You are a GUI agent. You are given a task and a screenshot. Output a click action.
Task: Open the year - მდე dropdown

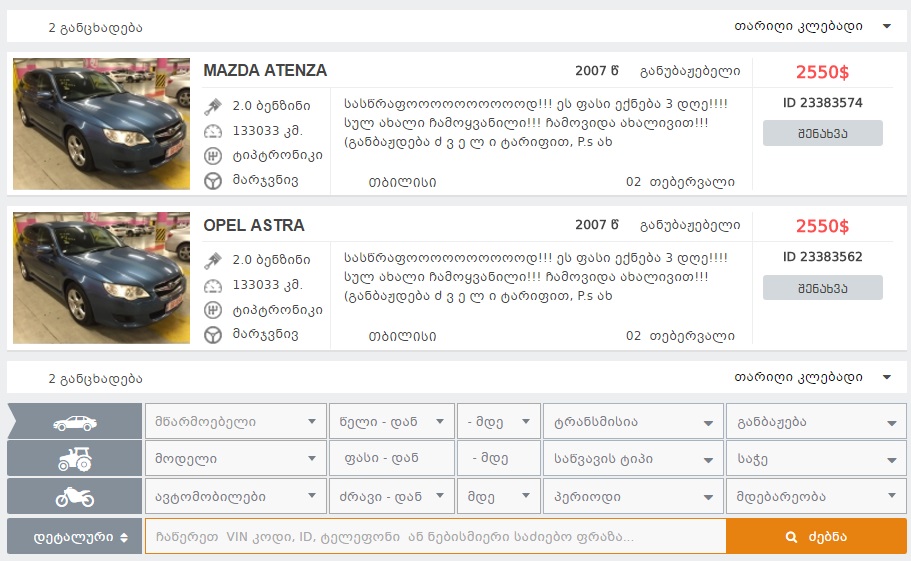pos(499,422)
